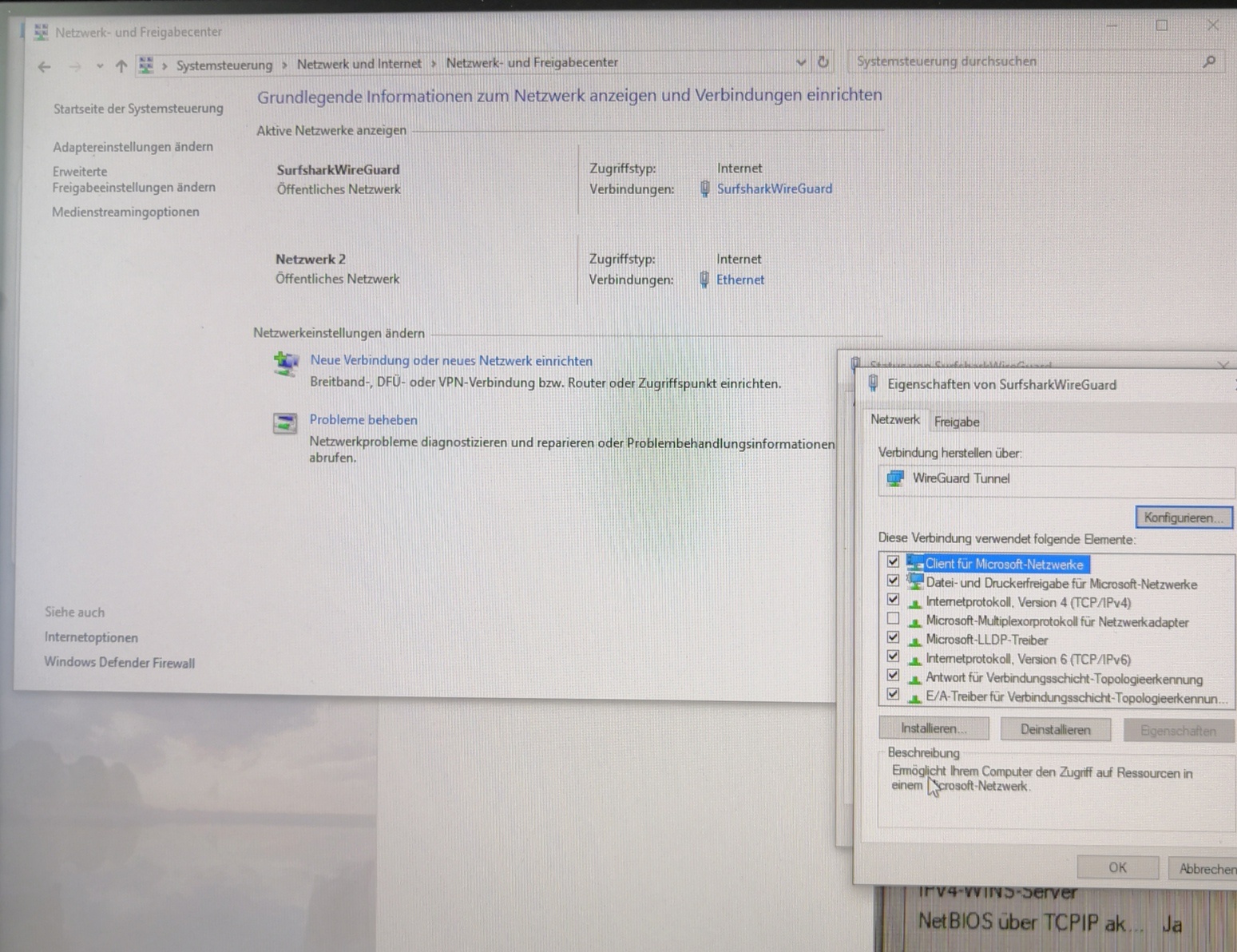Click the Eigenschaften von SurfsharkWireGuard title icon
Viewport: 1237px width, 952px height.
coord(873,384)
